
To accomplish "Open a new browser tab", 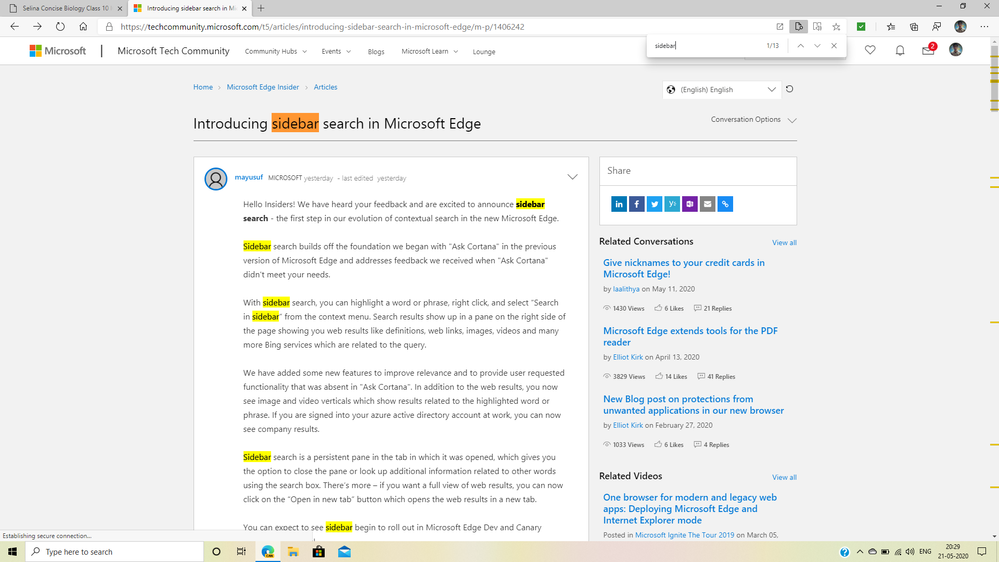I will coord(261,8).
